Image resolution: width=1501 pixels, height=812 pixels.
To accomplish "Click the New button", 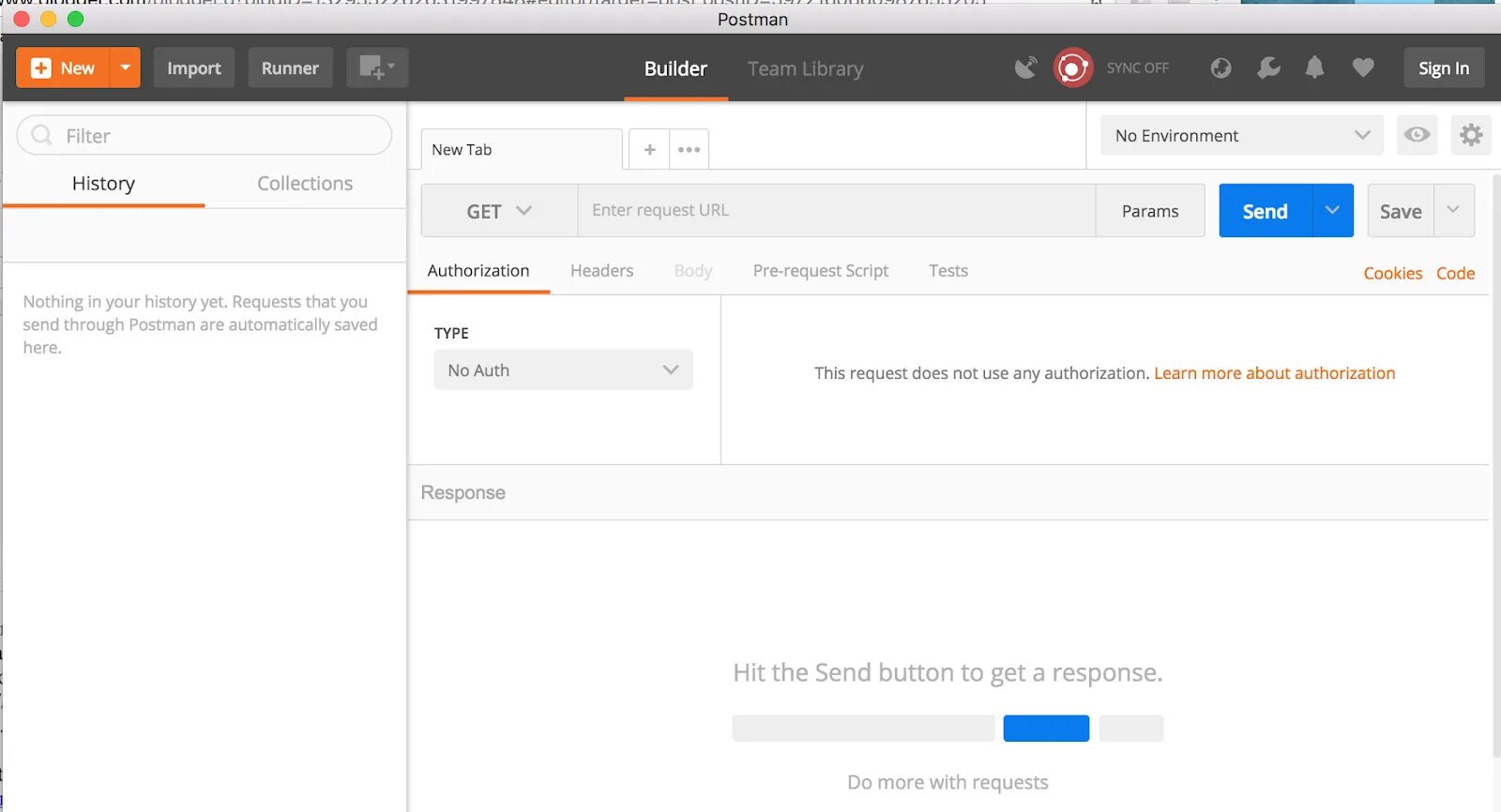I will 63,68.
